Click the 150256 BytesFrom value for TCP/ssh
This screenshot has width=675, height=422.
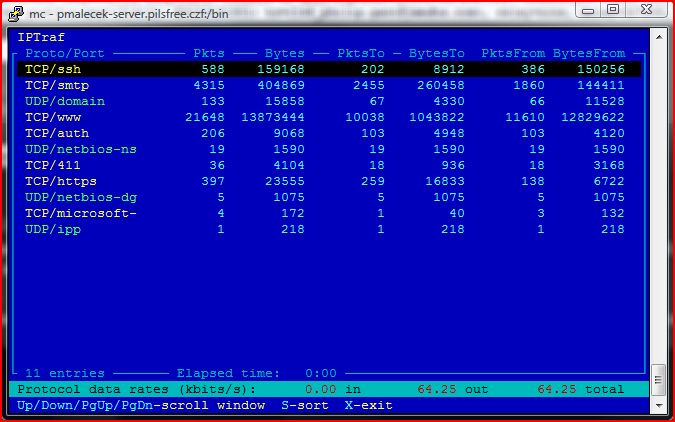[601, 69]
